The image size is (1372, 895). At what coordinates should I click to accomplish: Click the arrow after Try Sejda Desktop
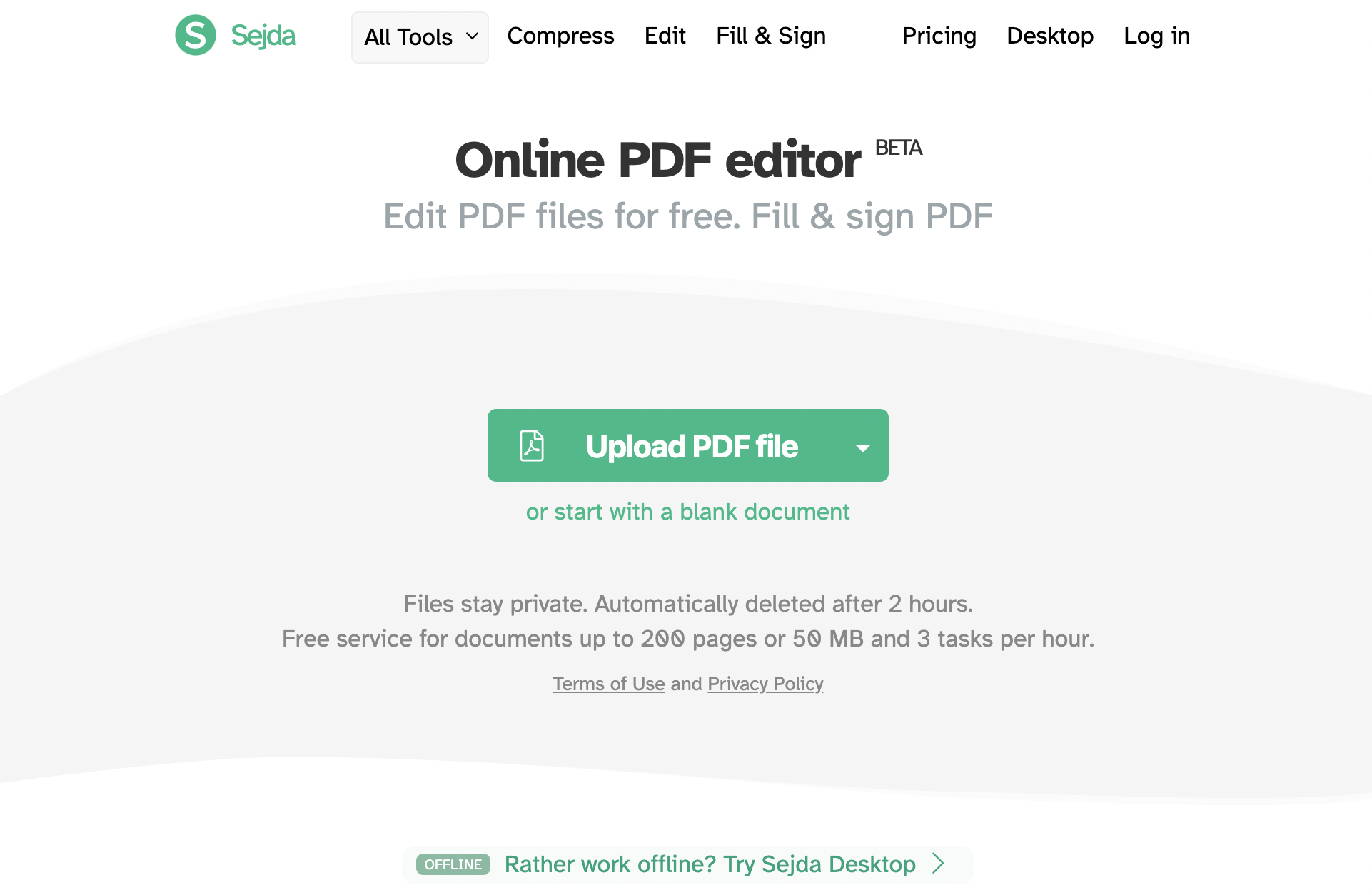939,864
